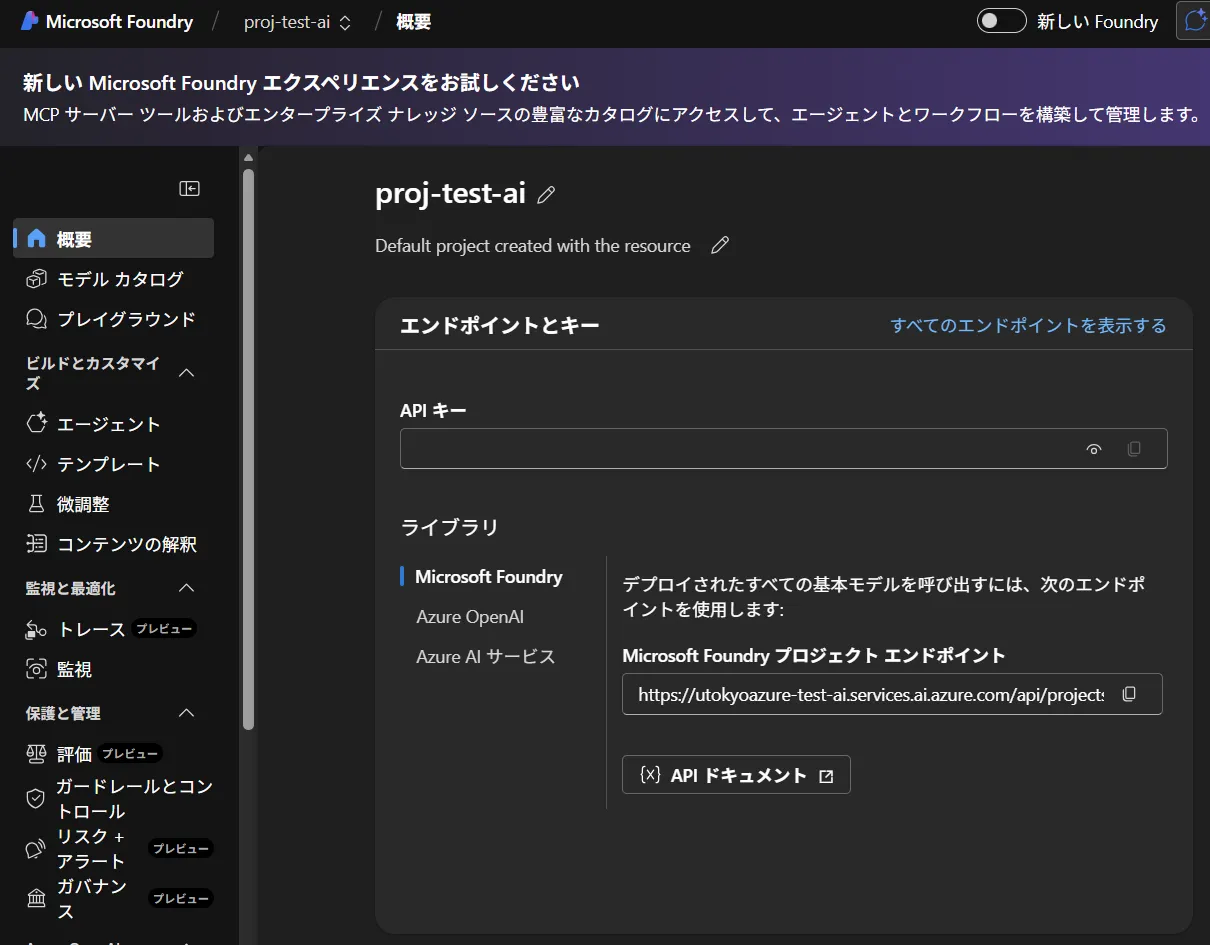Screen dimensions: 1210x945
Task: Collapse the ビルドとカスタマイズ section
Action: [x=186, y=373]
